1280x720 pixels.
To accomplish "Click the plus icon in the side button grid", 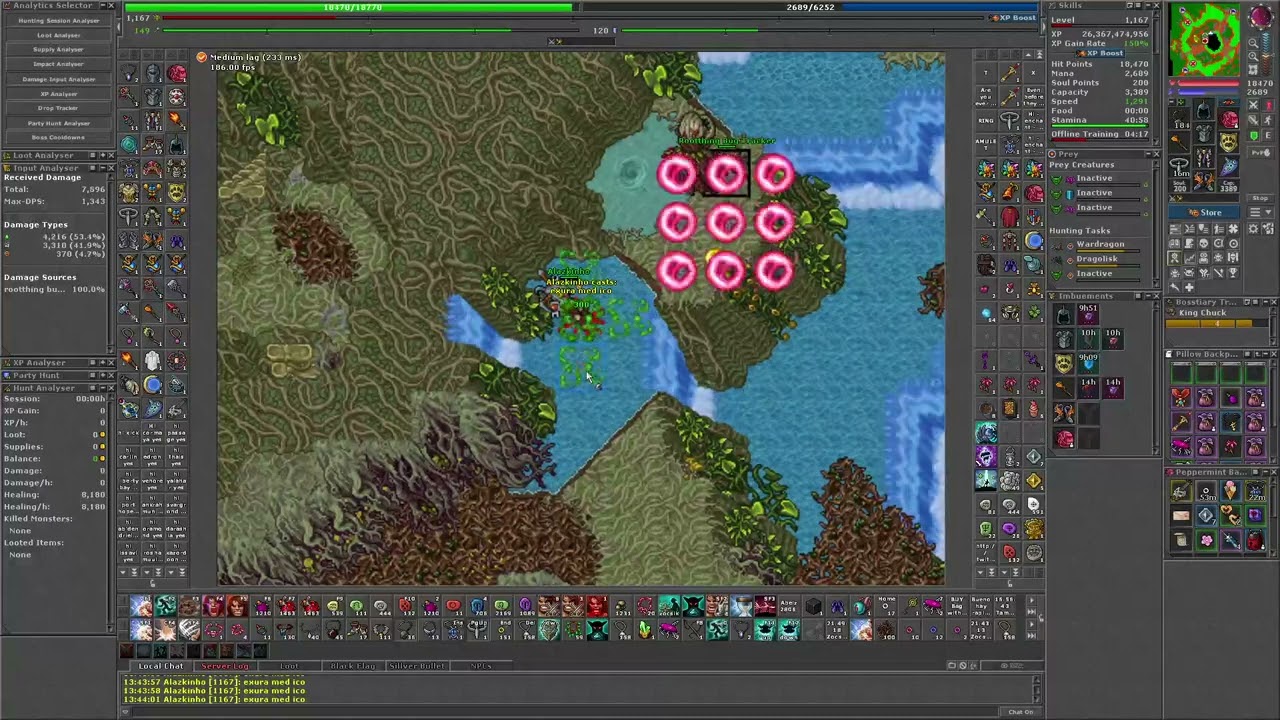I will [1189, 287].
